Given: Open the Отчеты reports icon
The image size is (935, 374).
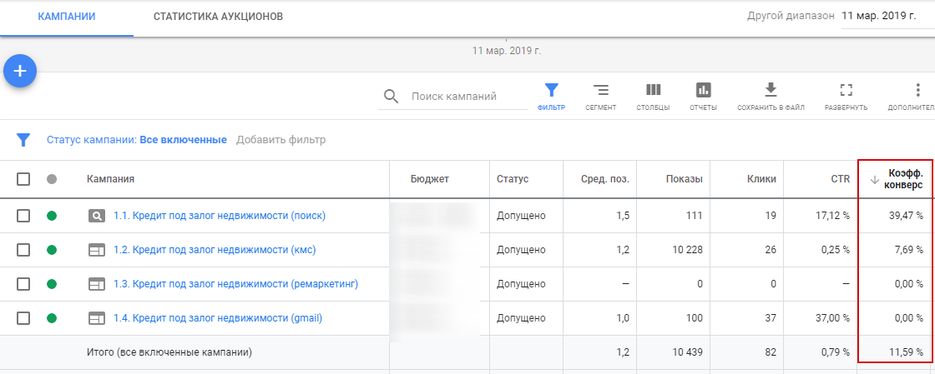Looking at the screenshot, I should tap(703, 90).
